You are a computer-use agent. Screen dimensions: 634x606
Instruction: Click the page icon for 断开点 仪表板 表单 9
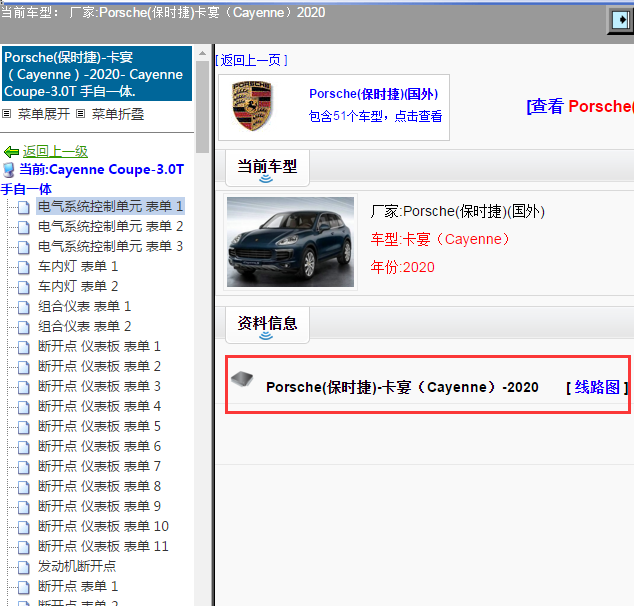click(x=23, y=507)
